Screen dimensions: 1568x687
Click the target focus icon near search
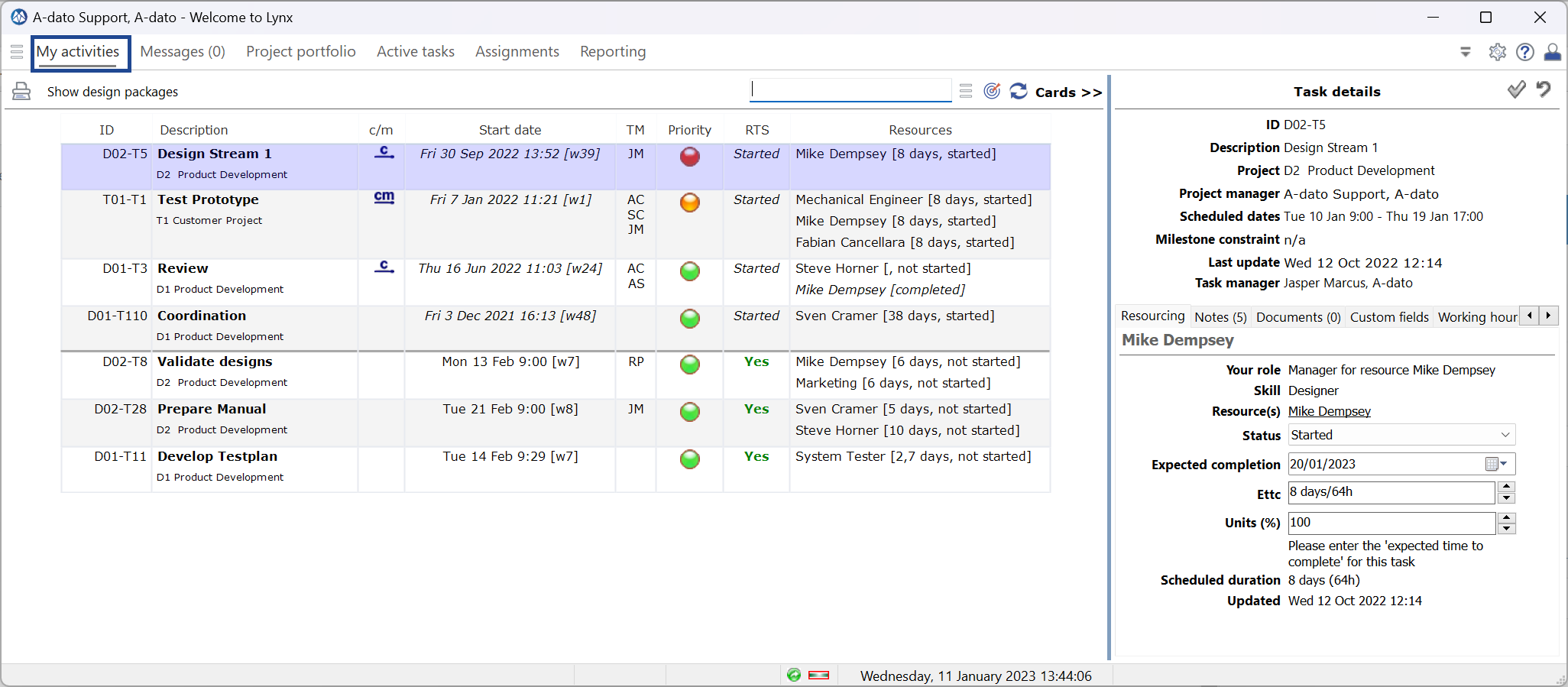pos(992,91)
